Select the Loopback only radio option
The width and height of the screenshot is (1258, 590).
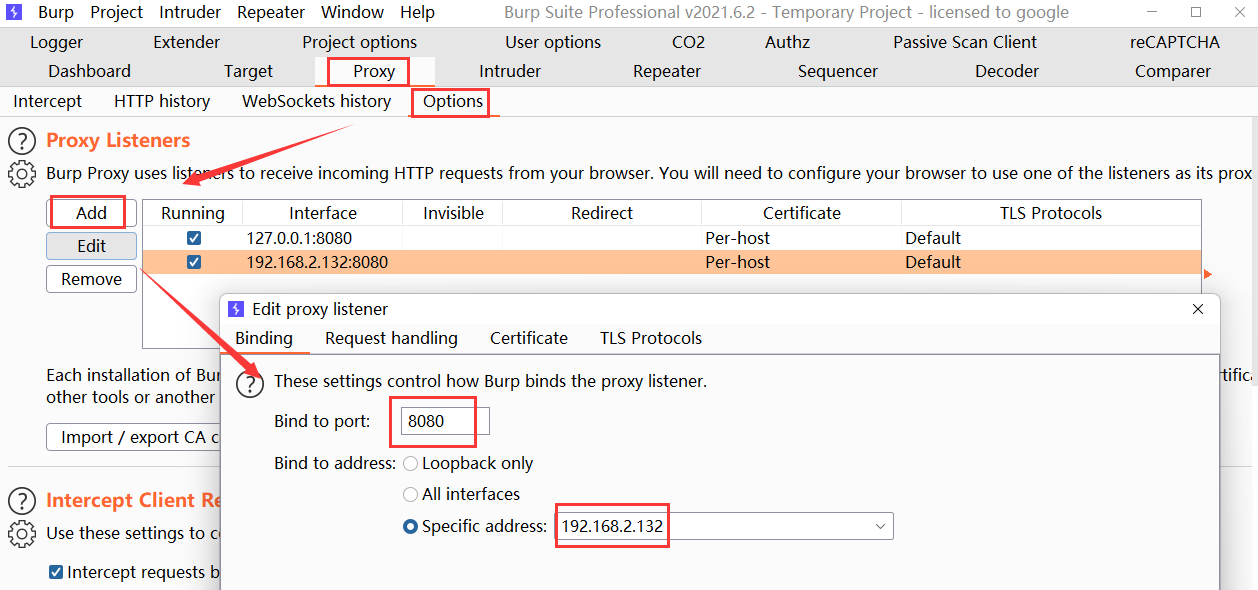[410, 464]
